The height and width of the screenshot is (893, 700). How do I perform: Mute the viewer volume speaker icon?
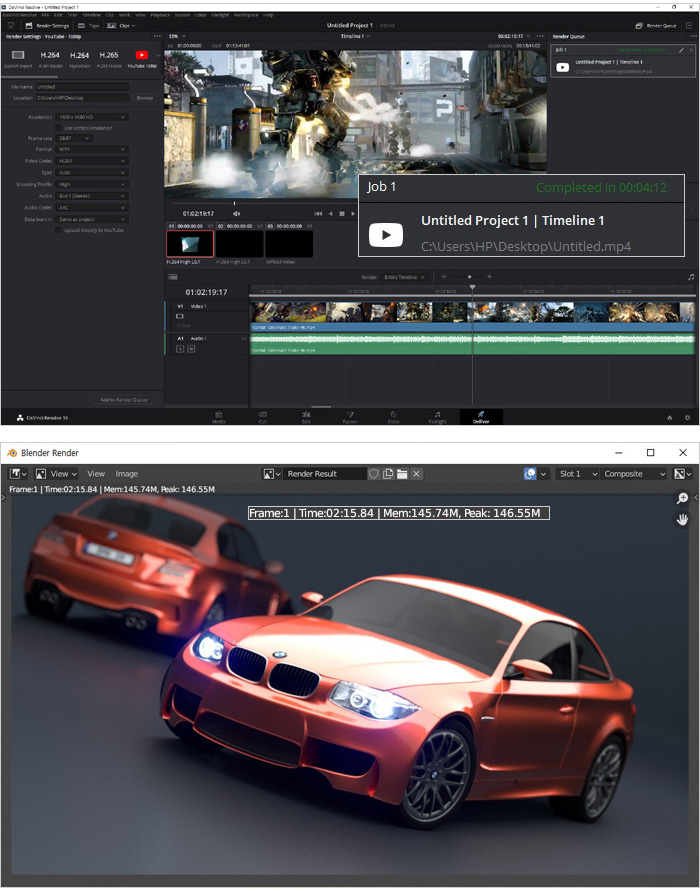click(x=236, y=213)
